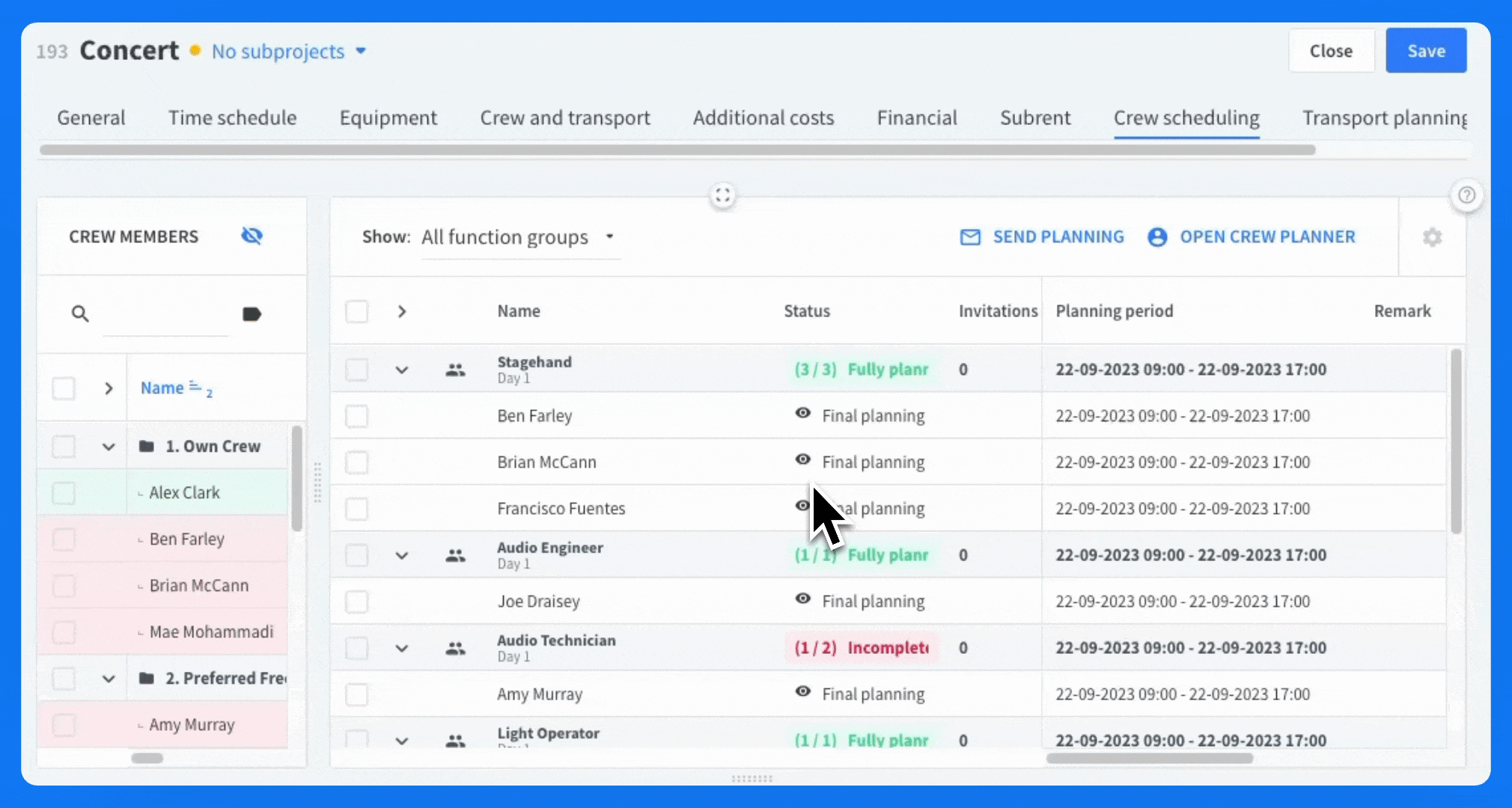The image size is (1512, 808).
Task: Click eye icon for Joe Draisey planning
Action: (802, 599)
